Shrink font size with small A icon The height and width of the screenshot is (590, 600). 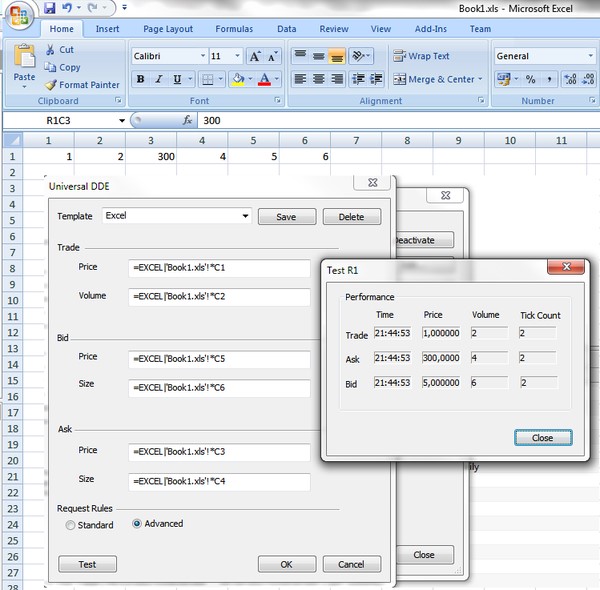(272, 56)
